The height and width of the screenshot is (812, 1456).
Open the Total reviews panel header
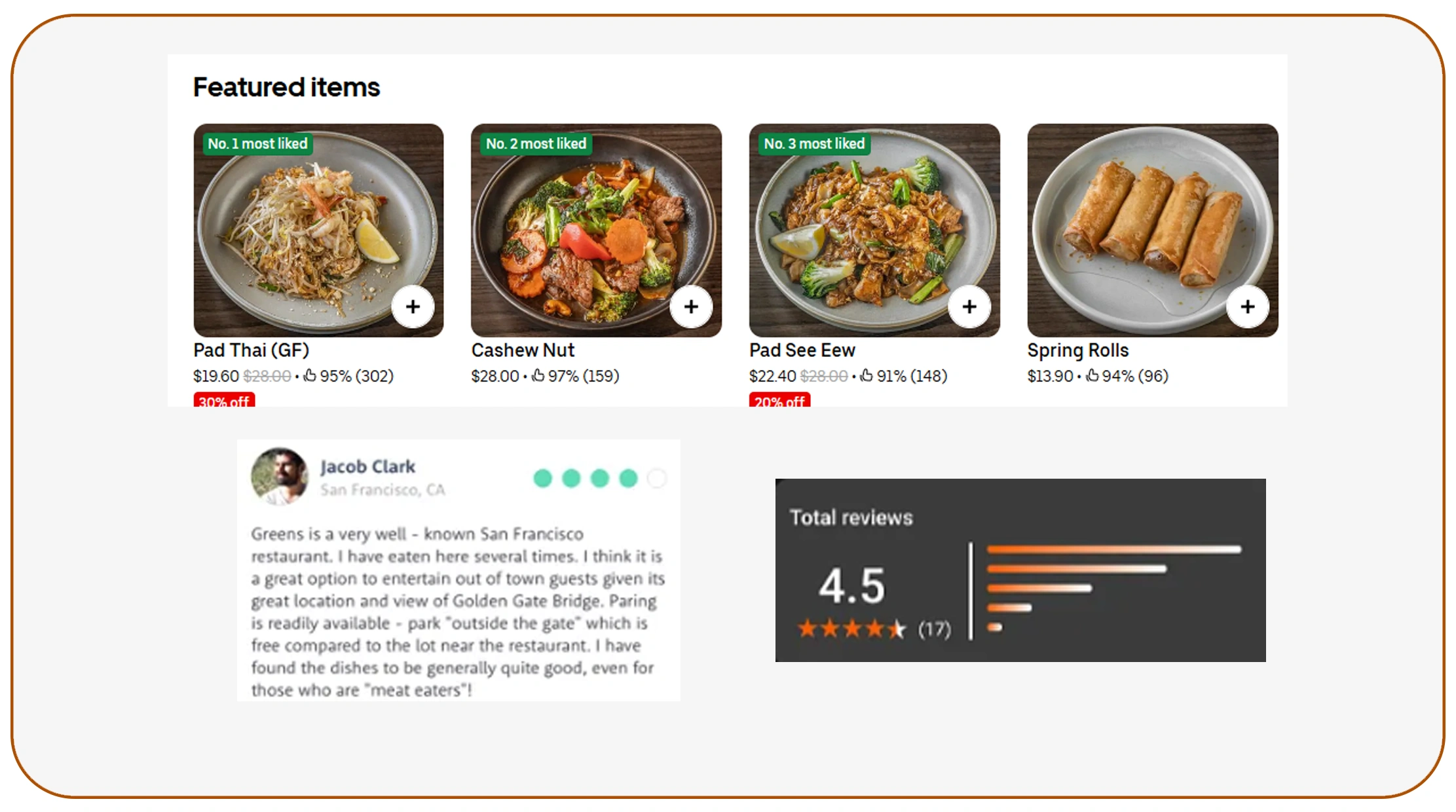point(849,517)
